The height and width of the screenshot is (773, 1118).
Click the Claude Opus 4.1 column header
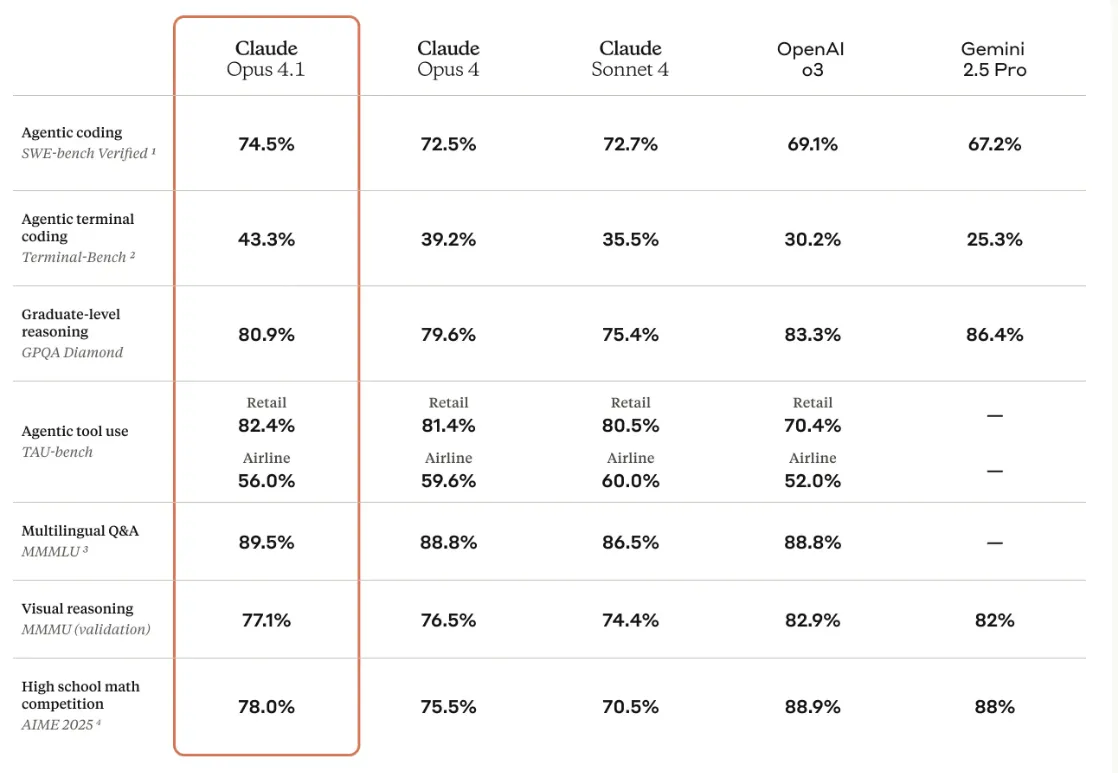266,59
